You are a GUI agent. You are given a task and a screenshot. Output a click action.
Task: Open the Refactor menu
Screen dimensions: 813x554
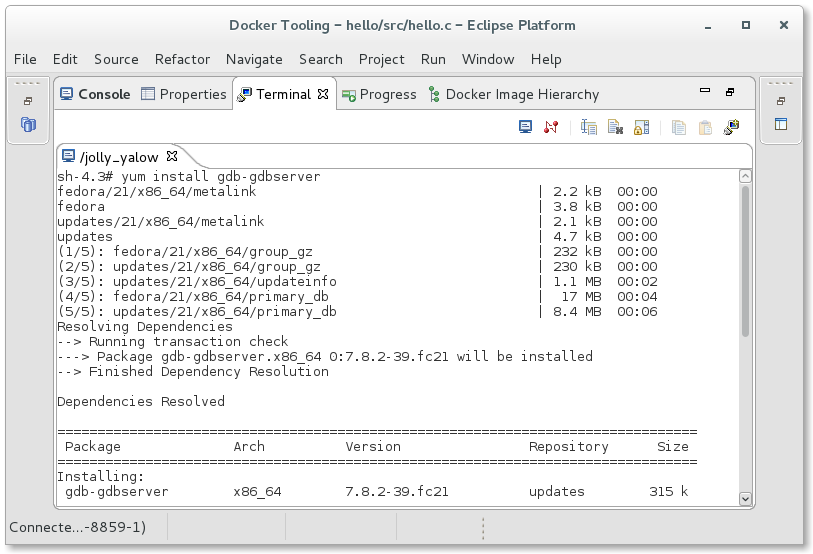tap(182, 59)
